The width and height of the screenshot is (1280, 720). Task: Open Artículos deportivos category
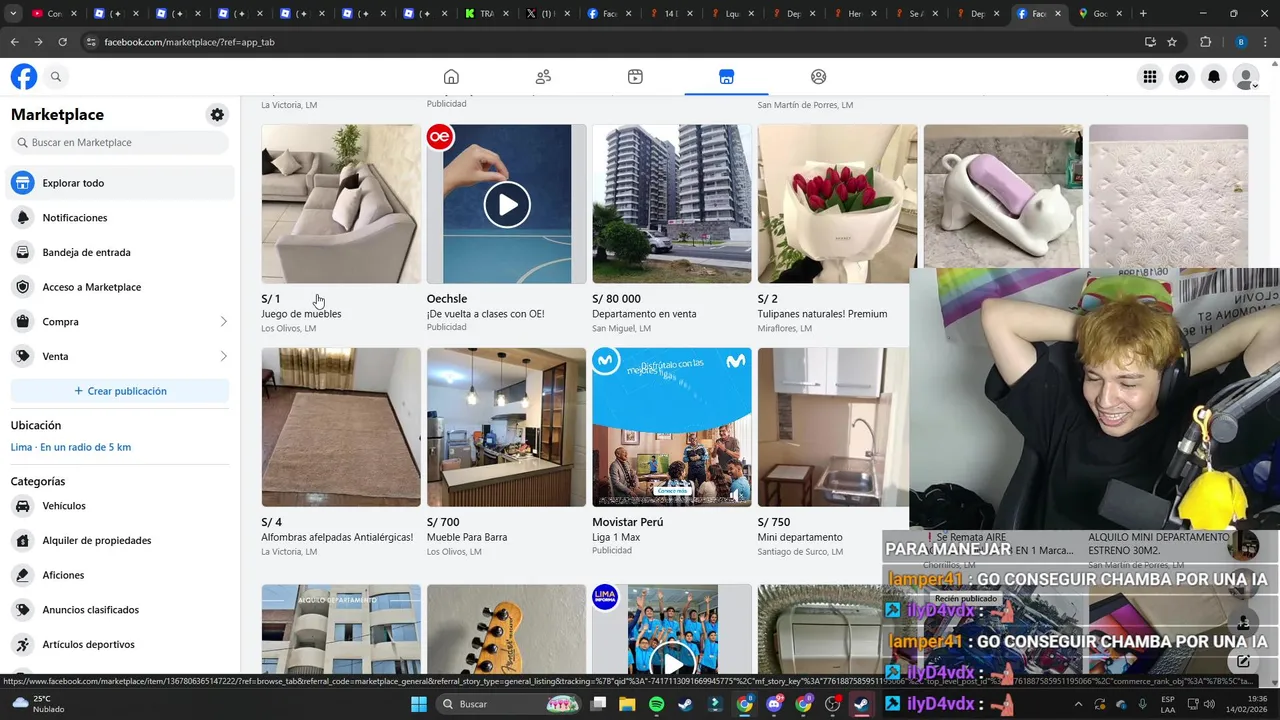point(122,645)
